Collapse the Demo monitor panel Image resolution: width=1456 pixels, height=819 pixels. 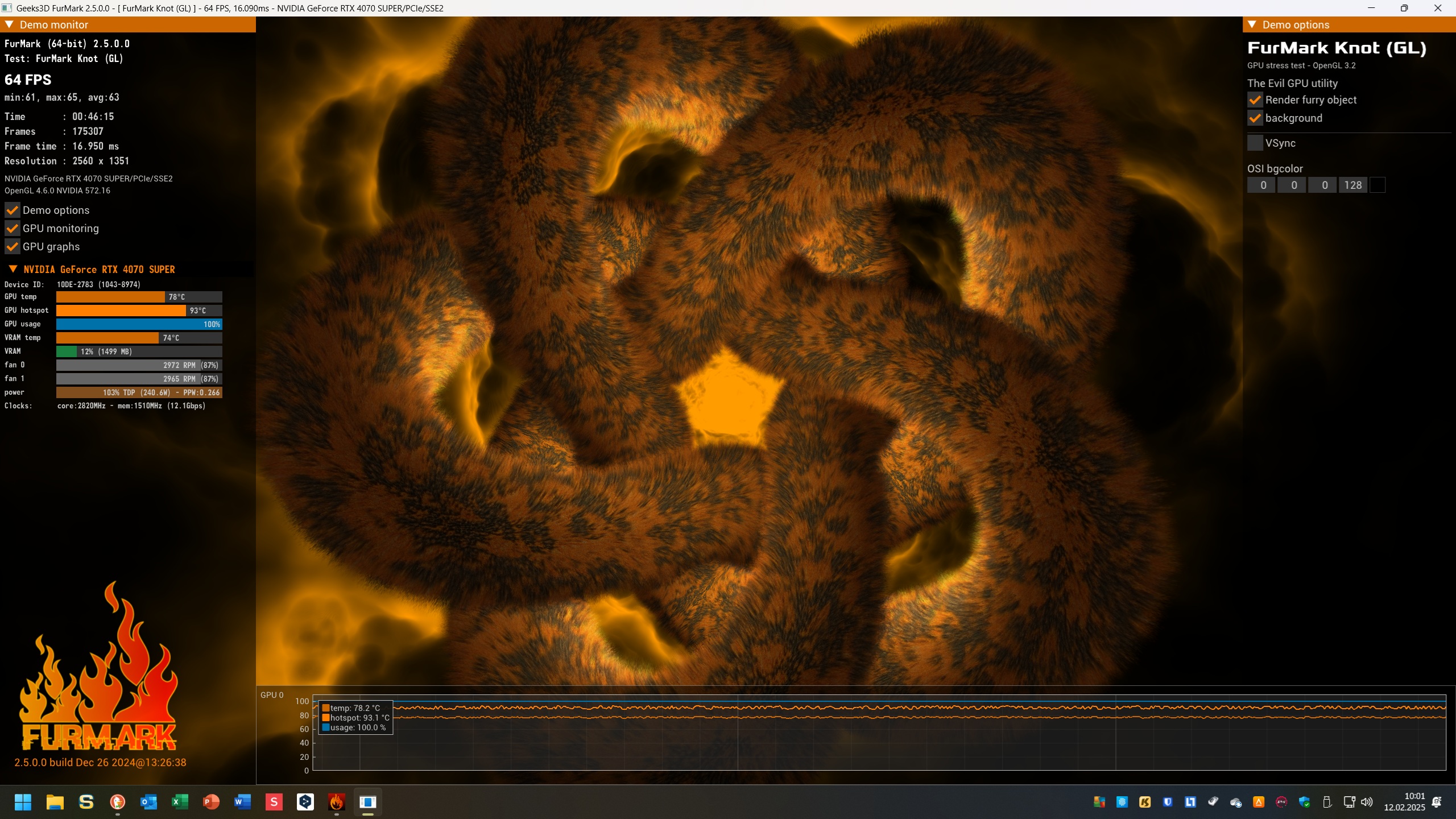9,24
